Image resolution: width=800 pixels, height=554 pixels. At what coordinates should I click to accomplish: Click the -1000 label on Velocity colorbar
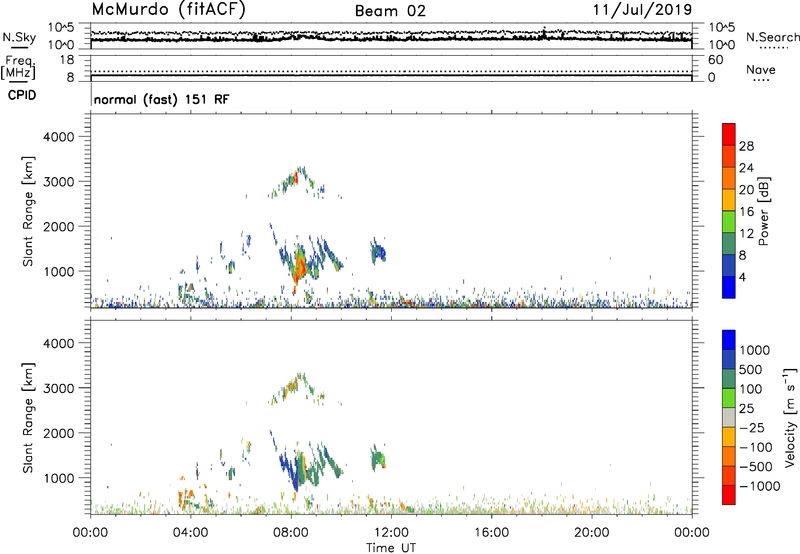click(760, 486)
